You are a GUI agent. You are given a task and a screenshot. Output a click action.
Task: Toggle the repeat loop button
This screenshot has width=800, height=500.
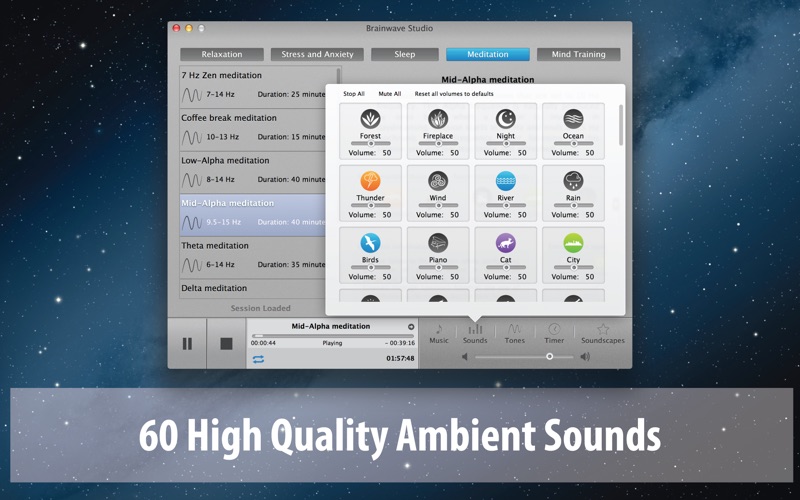pos(258,359)
